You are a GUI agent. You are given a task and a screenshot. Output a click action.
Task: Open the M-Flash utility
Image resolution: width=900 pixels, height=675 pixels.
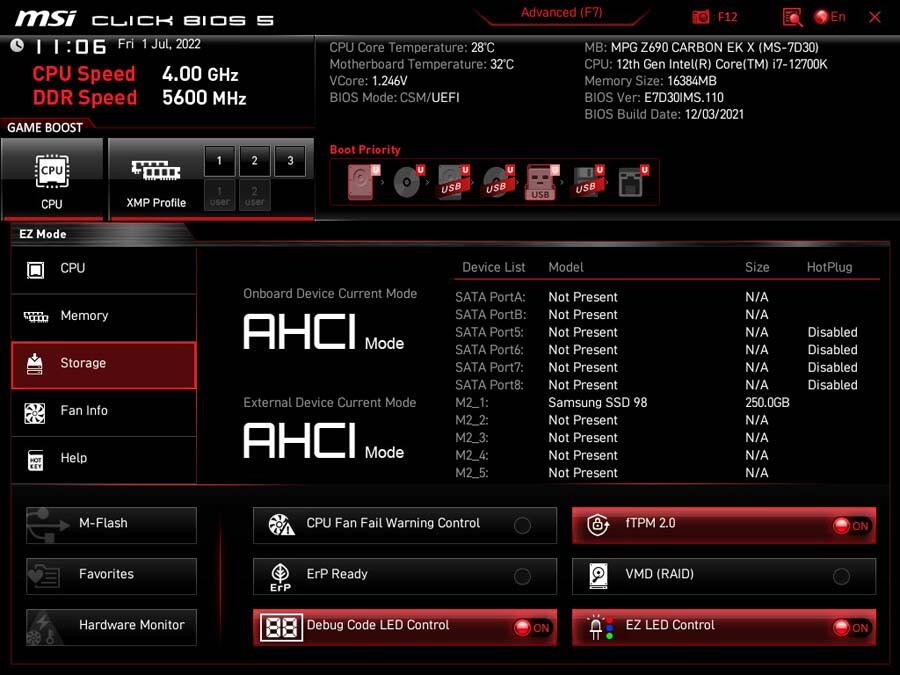tap(111, 524)
